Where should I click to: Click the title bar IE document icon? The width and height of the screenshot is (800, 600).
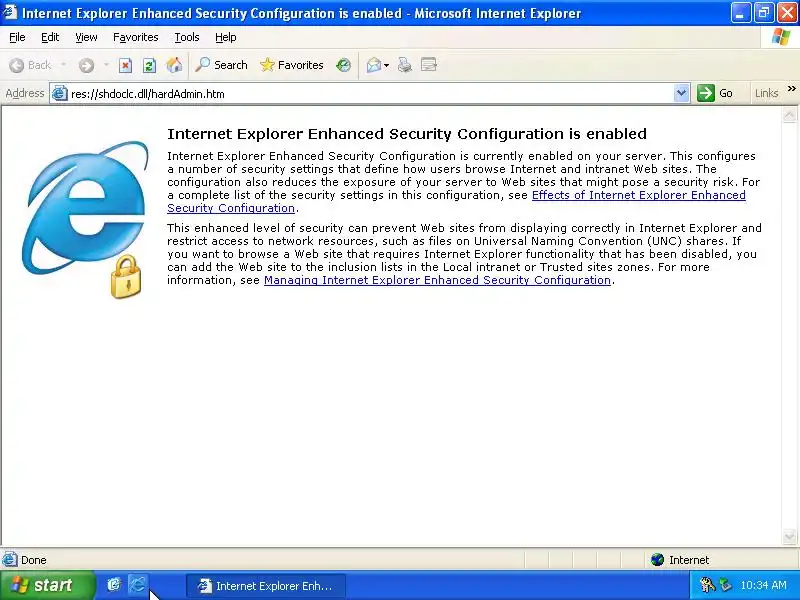point(10,13)
